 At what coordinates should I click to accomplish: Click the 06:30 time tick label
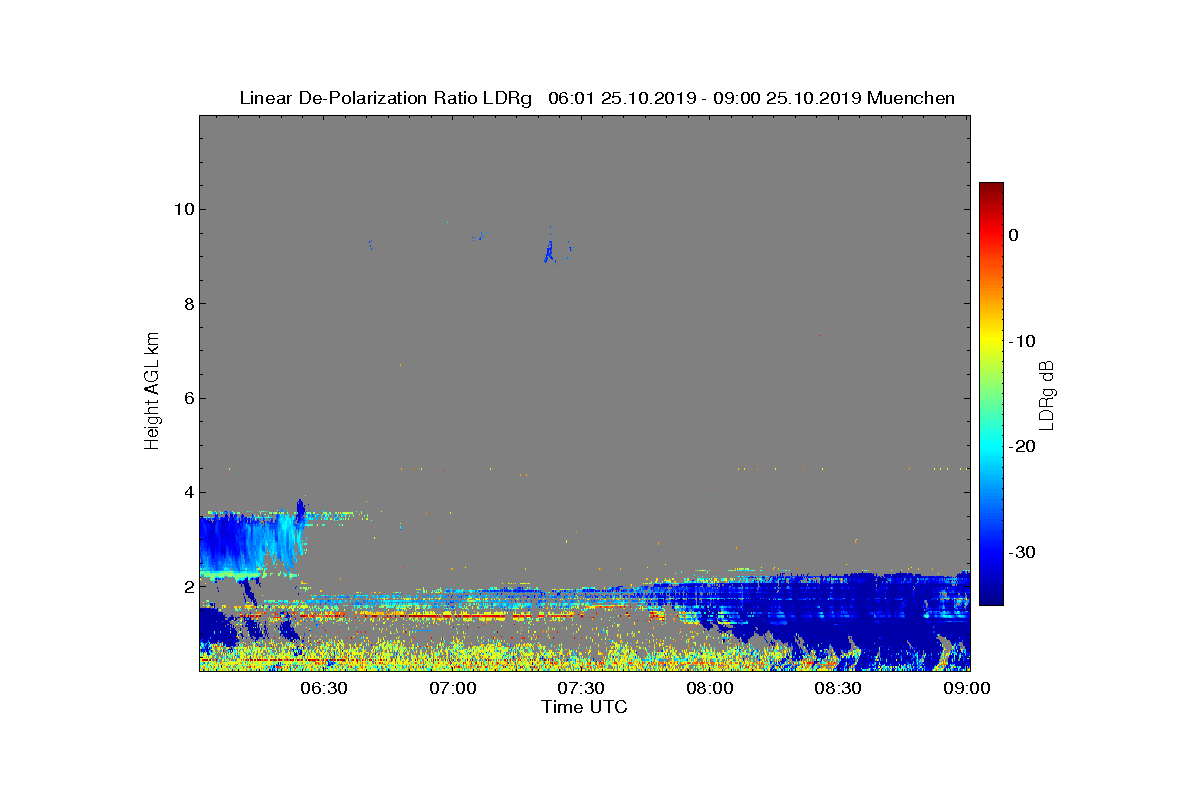(x=323, y=688)
